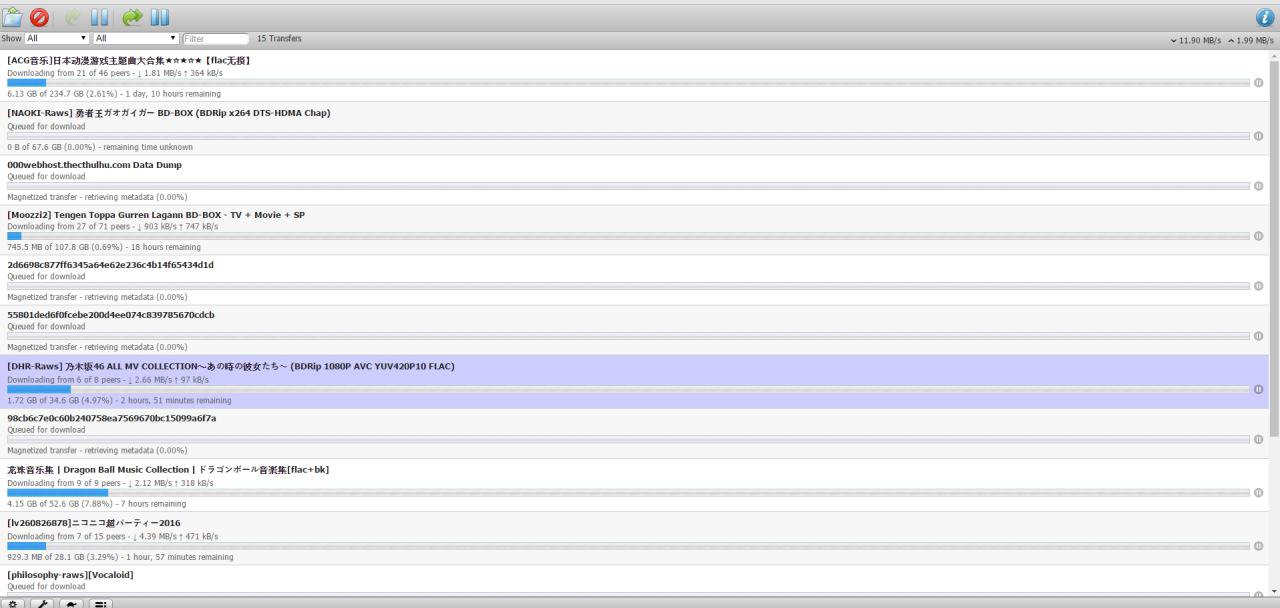This screenshot has width=1280, height=608.
Task: Open preferences with the wrench icon
Action: [x=42, y=603]
